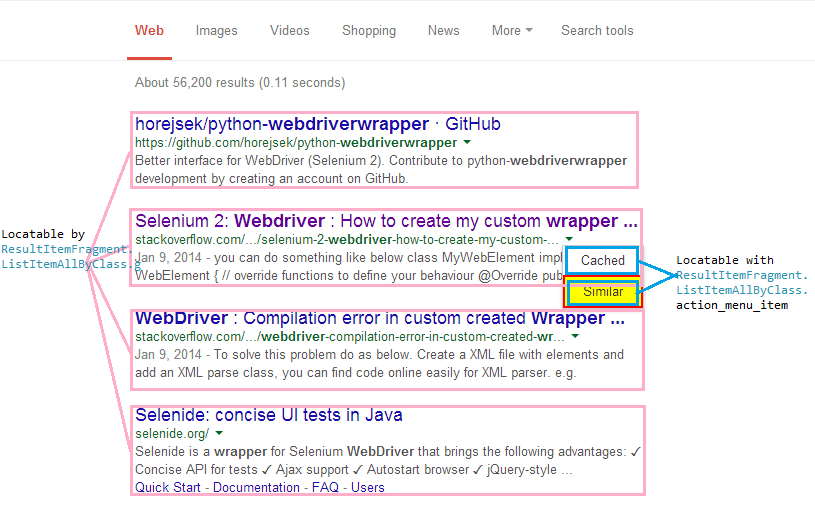815x507 pixels.
Task: Open Selenide: concise UI tests in Java
Action: [269, 415]
